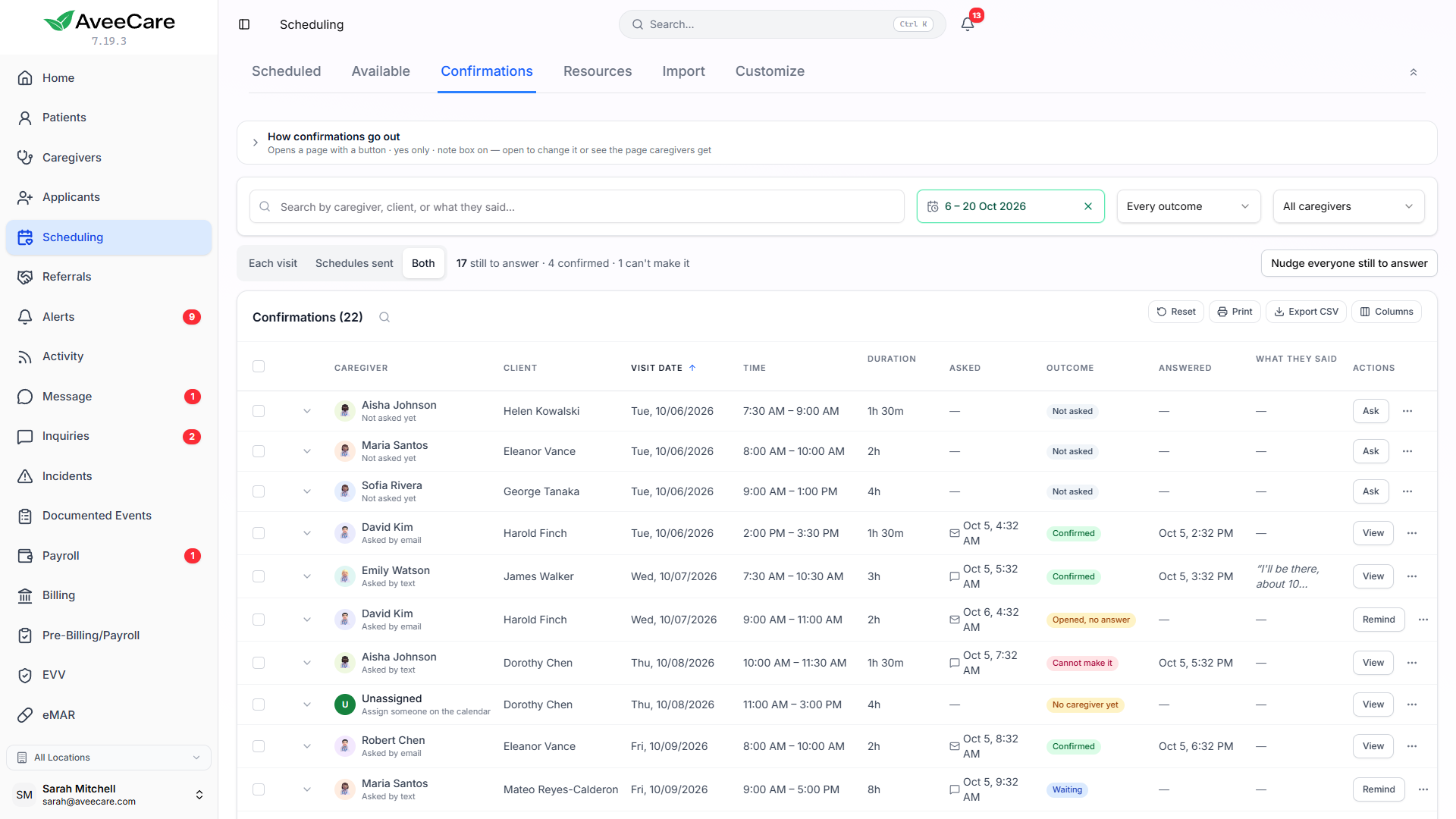Expand Aisha Johnson Helen Kowalski row
Viewport: 1456px width, 819px height.
click(x=307, y=411)
